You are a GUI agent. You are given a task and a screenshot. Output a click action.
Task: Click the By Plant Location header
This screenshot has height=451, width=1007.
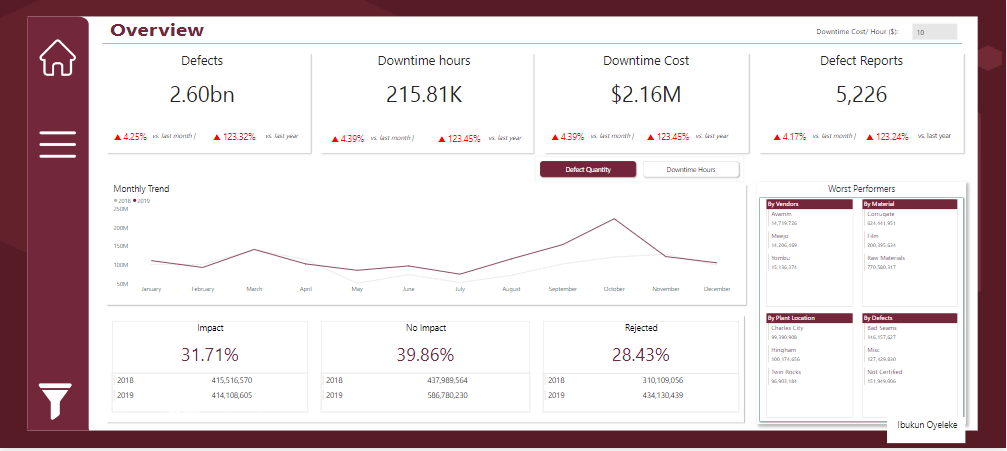pyautogui.click(x=809, y=318)
